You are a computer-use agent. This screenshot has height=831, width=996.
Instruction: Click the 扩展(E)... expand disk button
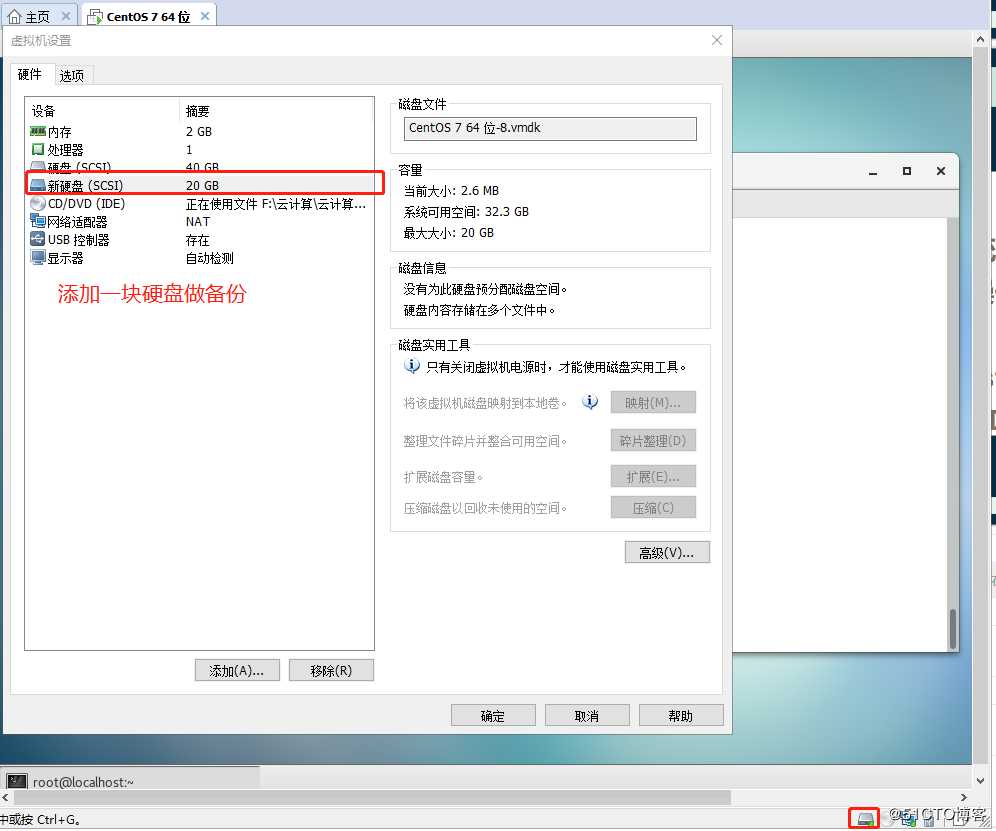(x=653, y=476)
